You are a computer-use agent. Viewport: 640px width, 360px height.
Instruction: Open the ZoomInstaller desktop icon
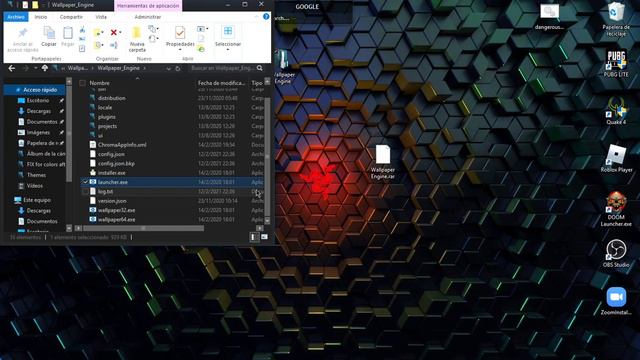click(x=616, y=301)
